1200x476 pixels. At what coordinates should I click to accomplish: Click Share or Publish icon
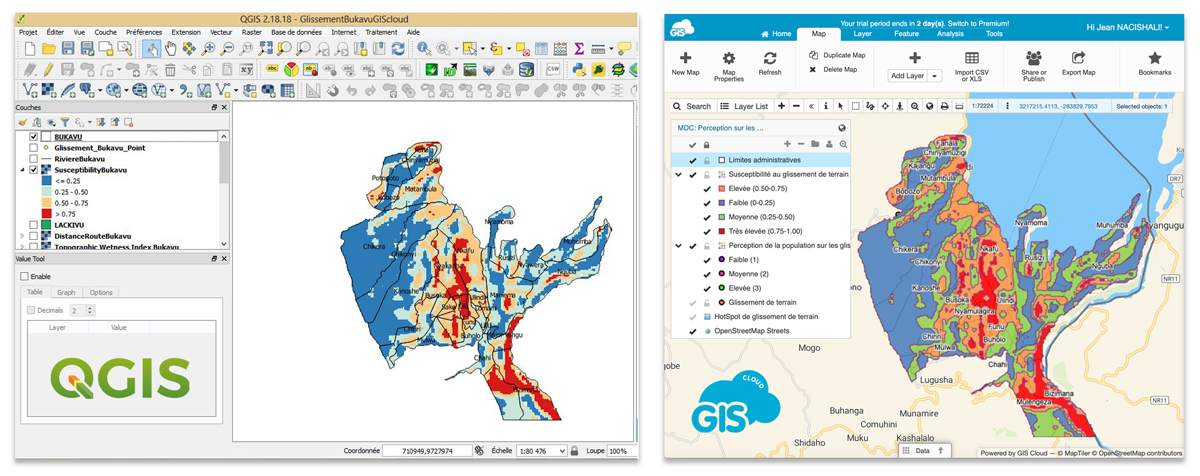coord(1034,59)
